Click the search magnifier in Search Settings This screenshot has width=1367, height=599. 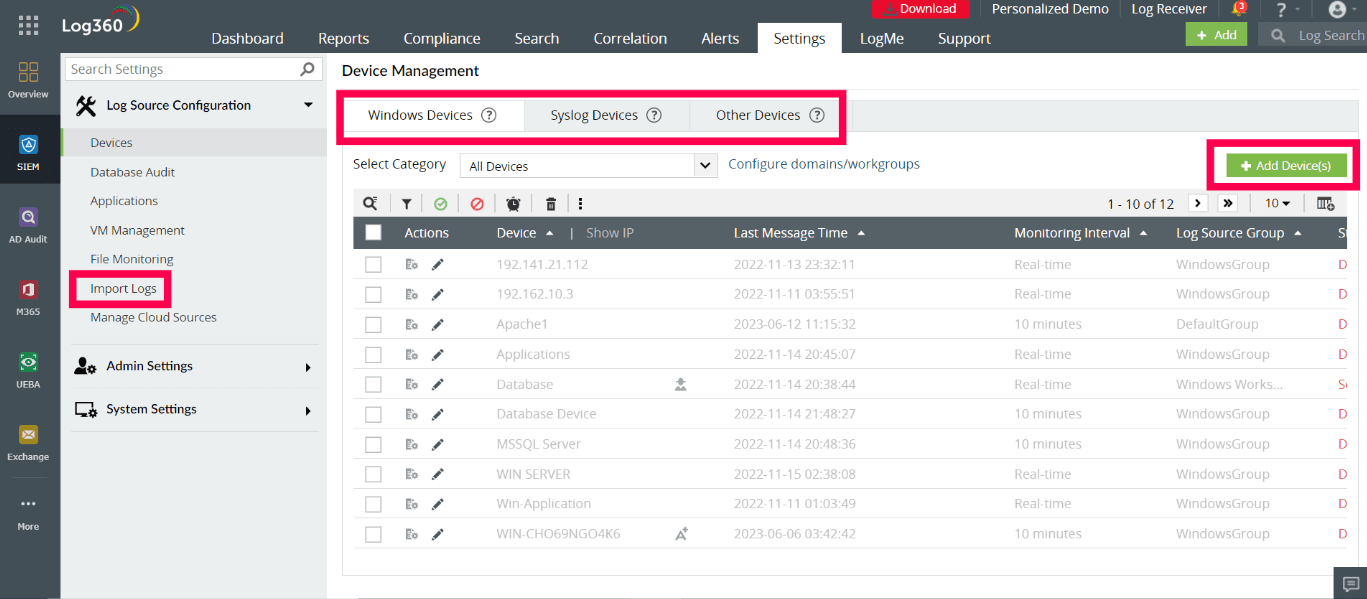(307, 69)
